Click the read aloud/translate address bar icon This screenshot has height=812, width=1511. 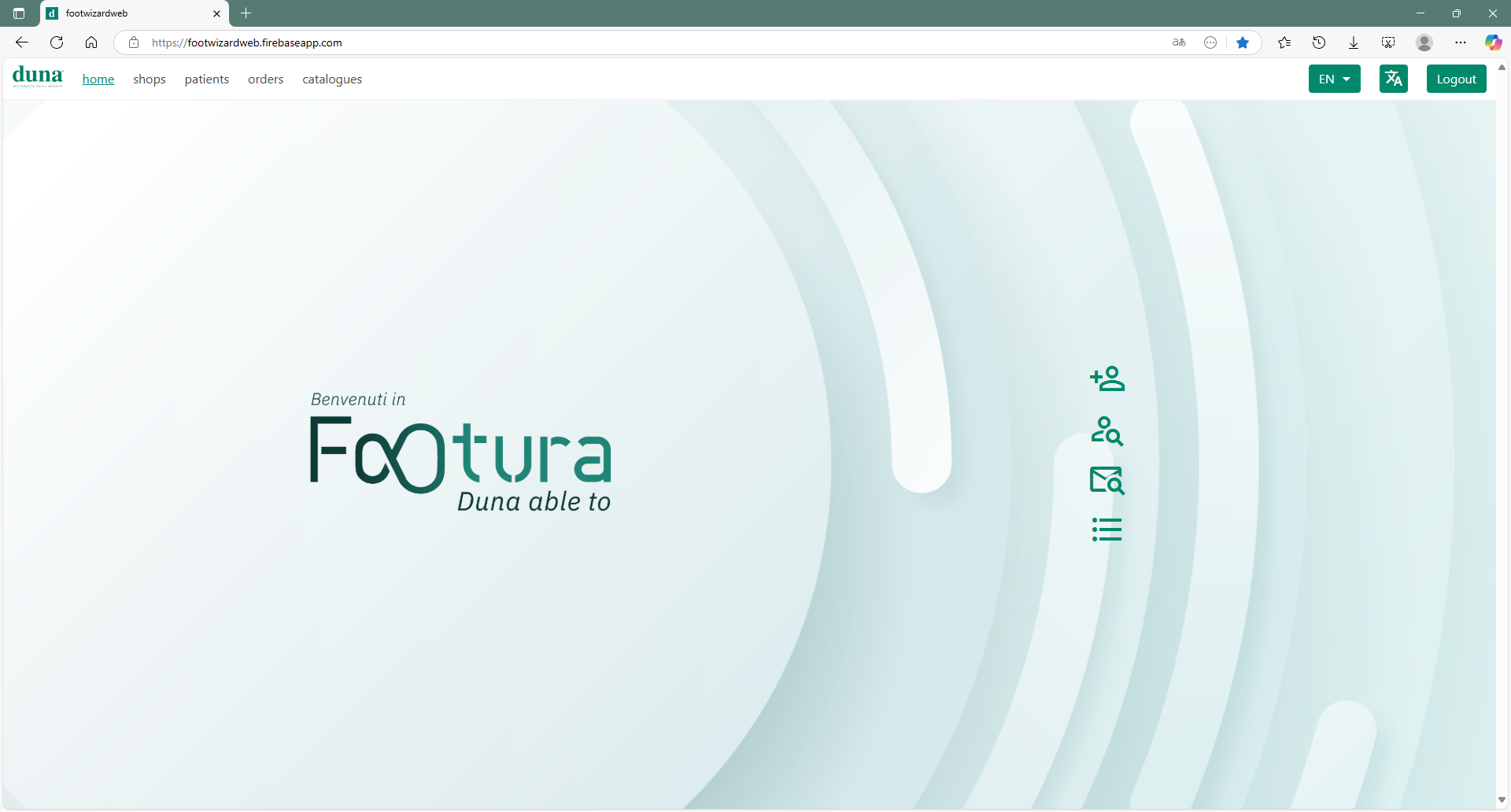coord(1179,42)
